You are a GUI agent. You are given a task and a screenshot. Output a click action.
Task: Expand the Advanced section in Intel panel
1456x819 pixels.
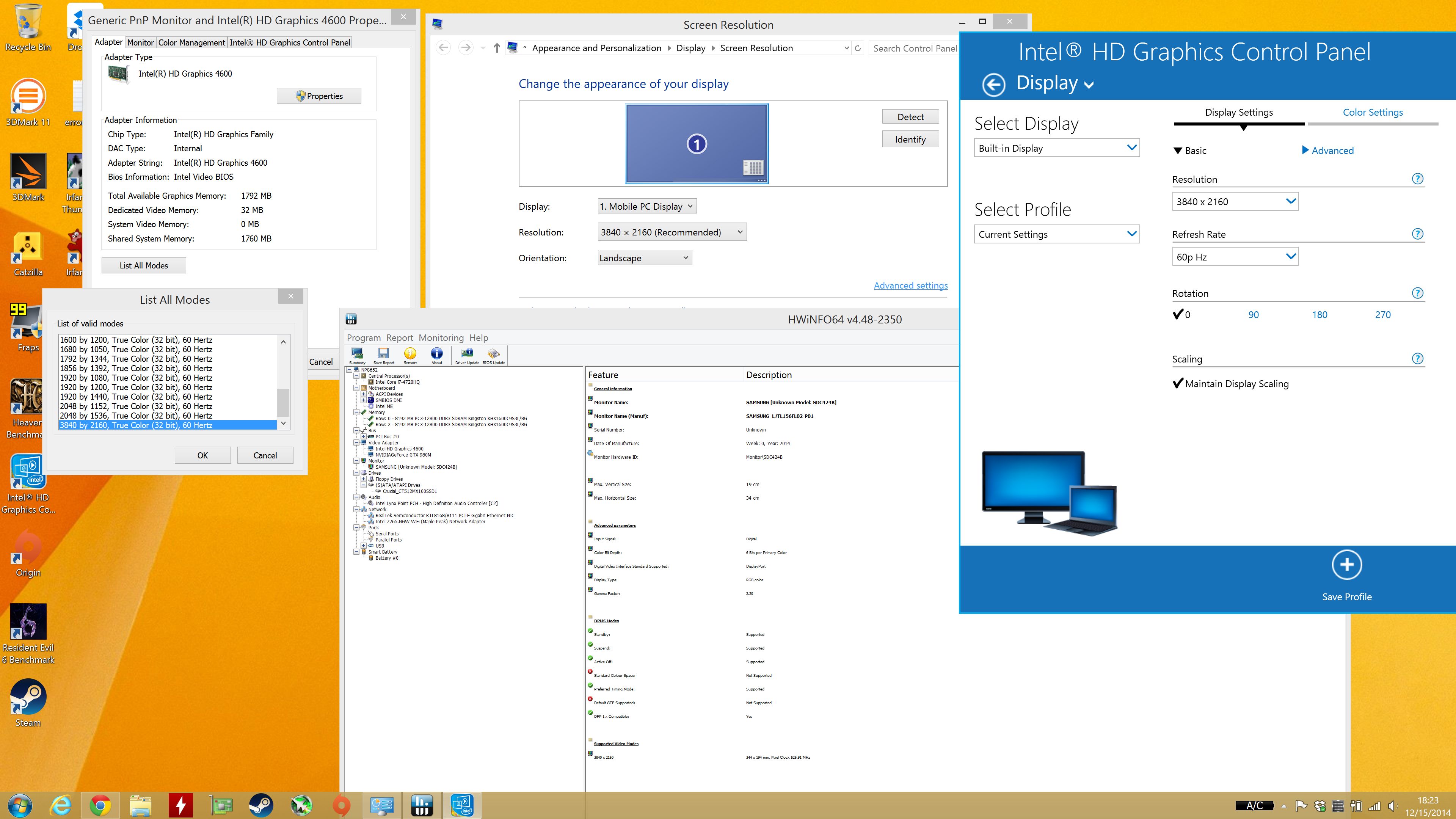(x=1327, y=151)
